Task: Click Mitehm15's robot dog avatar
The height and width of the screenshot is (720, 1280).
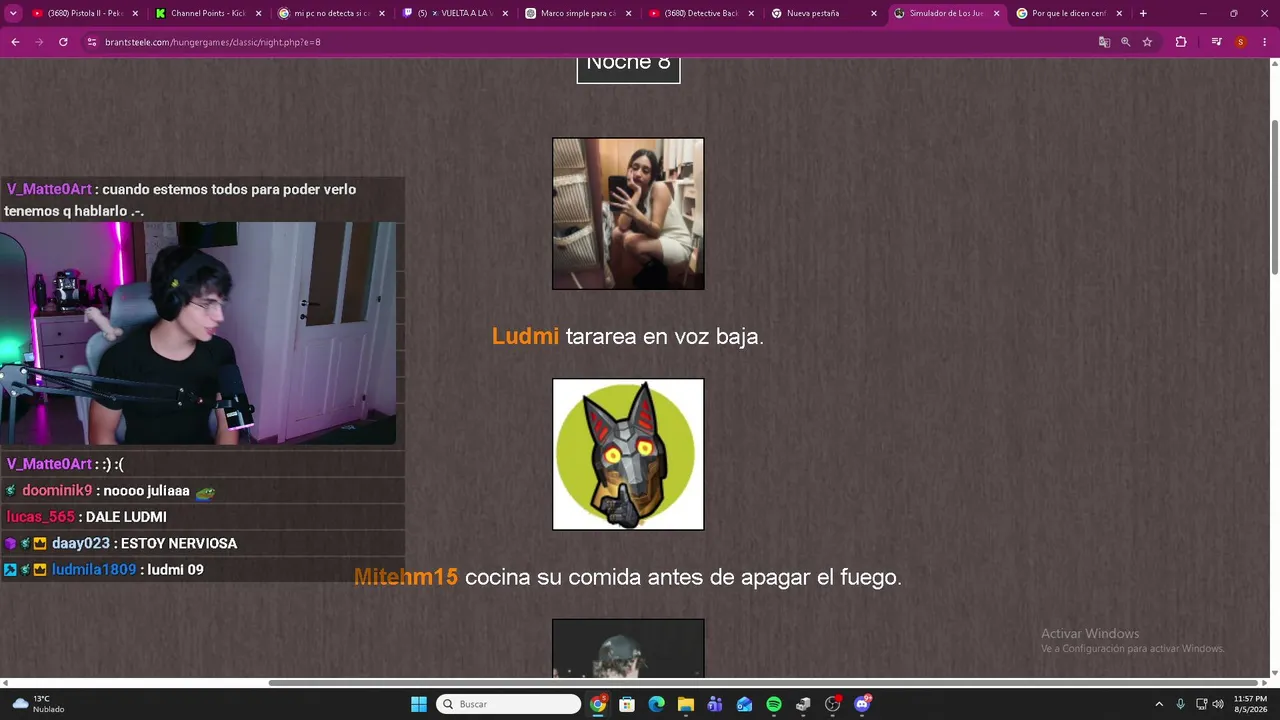Action: click(x=628, y=454)
